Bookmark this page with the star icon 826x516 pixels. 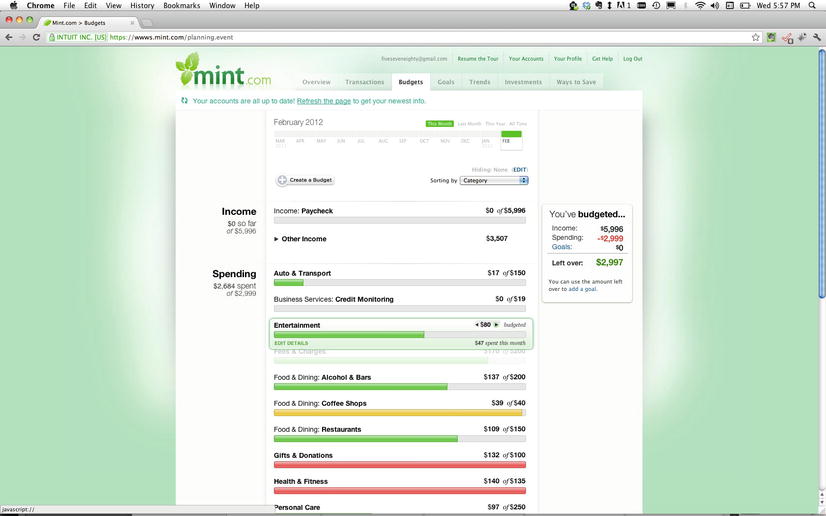click(x=755, y=37)
